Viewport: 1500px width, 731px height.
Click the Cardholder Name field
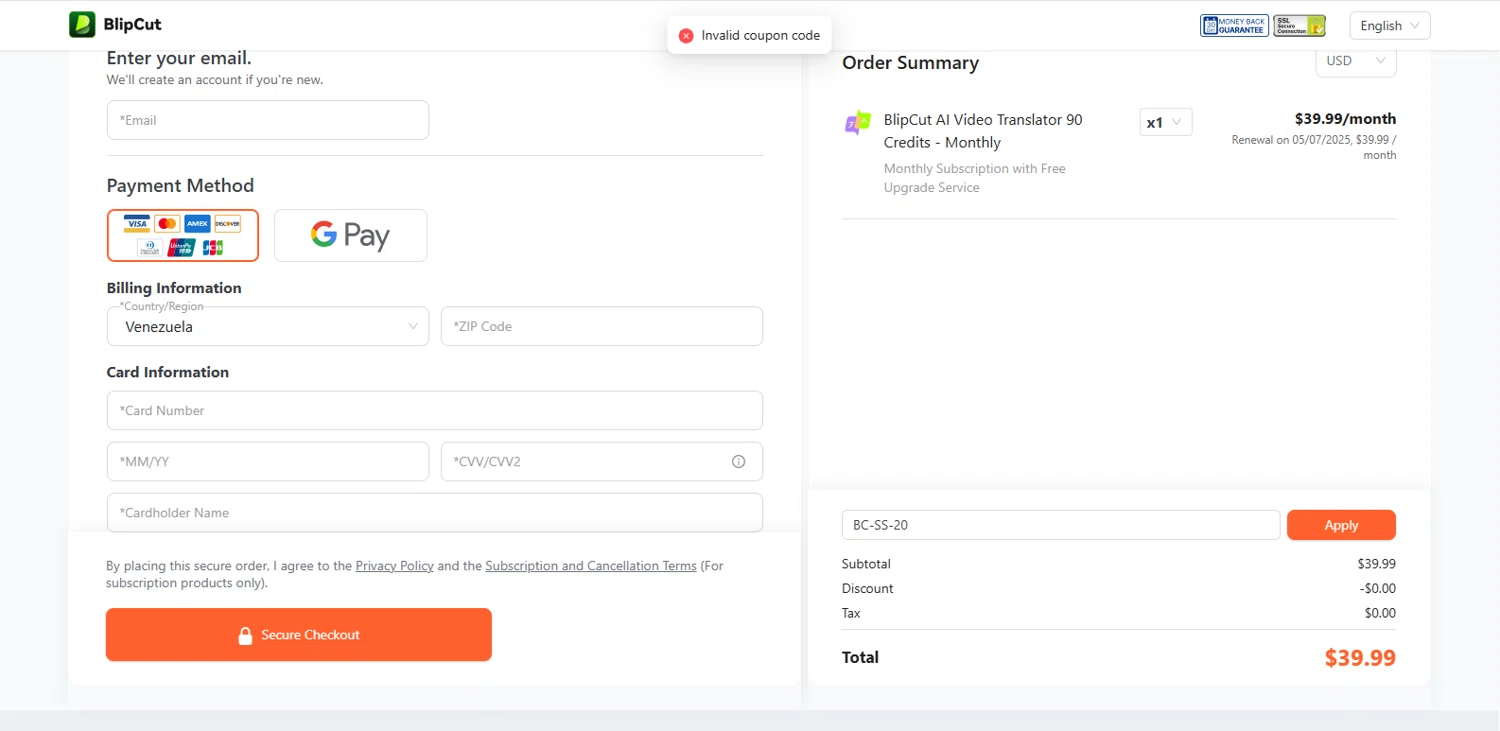pos(435,512)
